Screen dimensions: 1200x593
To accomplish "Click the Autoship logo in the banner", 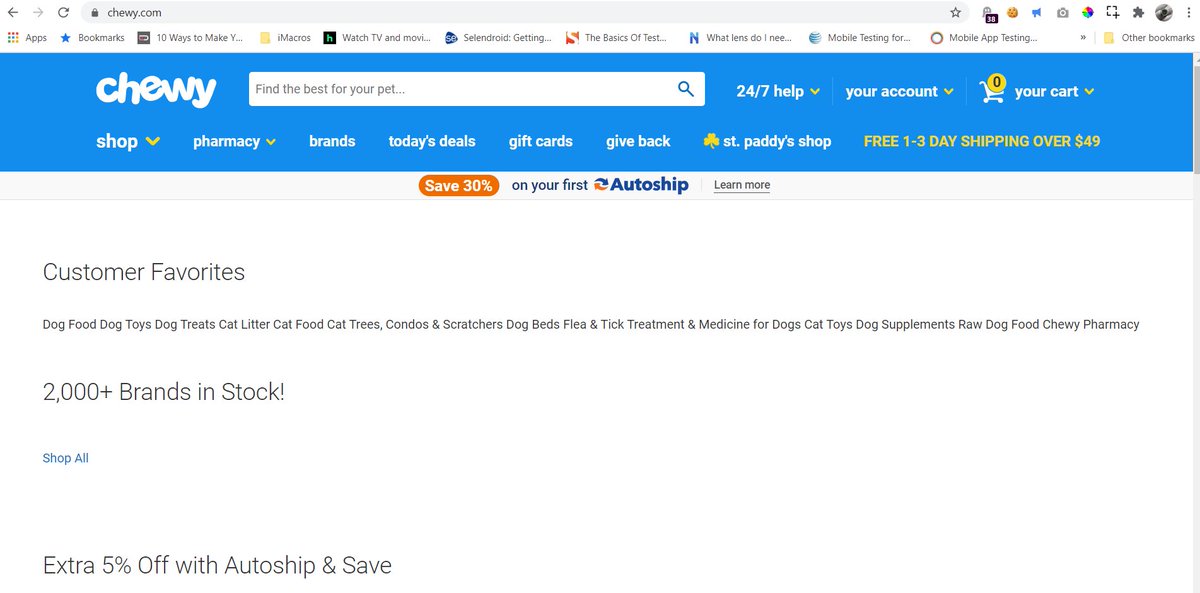I will [x=641, y=185].
